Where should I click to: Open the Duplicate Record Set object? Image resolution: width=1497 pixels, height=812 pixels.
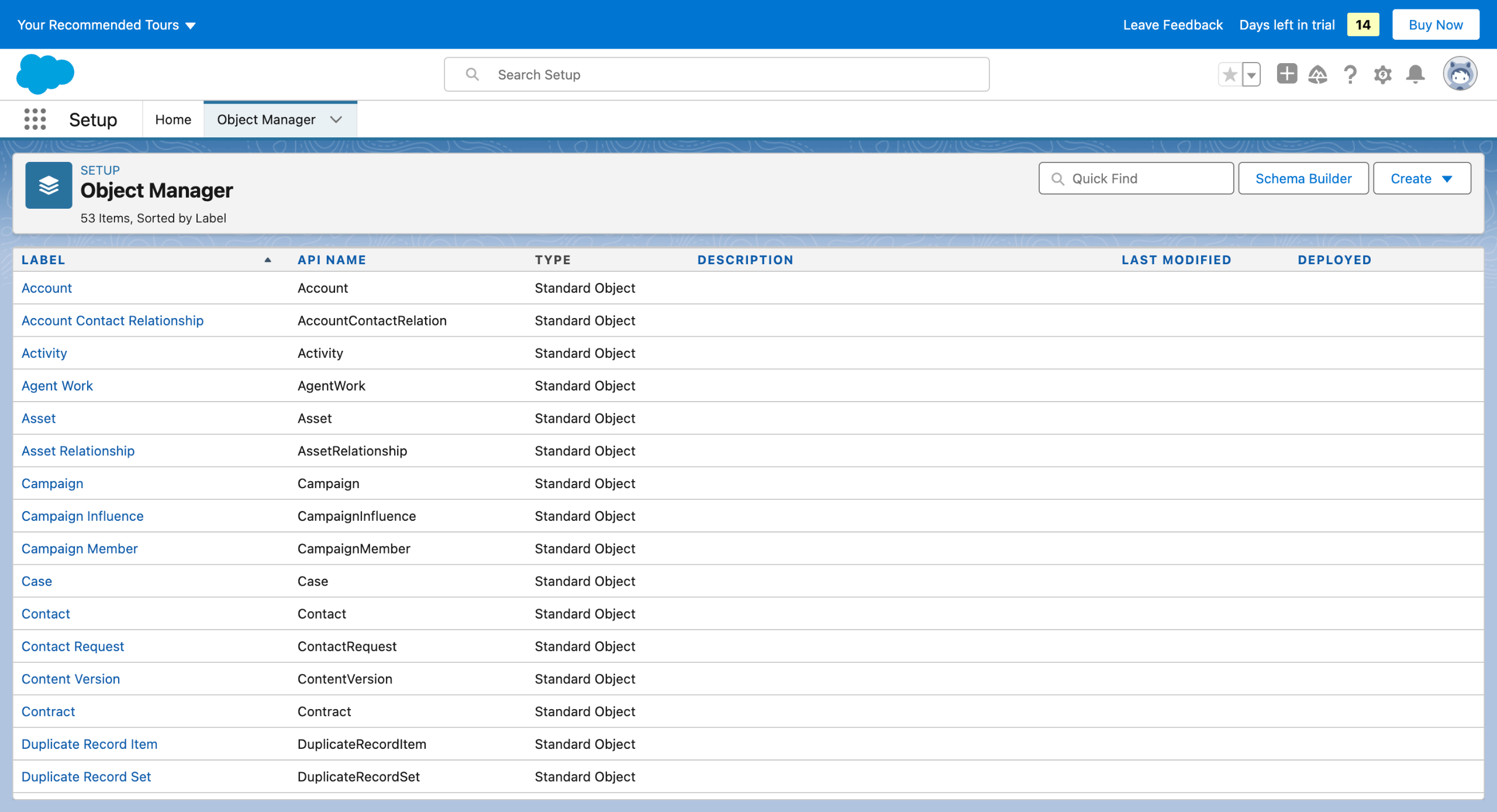pyautogui.click(x=86, y=777)
